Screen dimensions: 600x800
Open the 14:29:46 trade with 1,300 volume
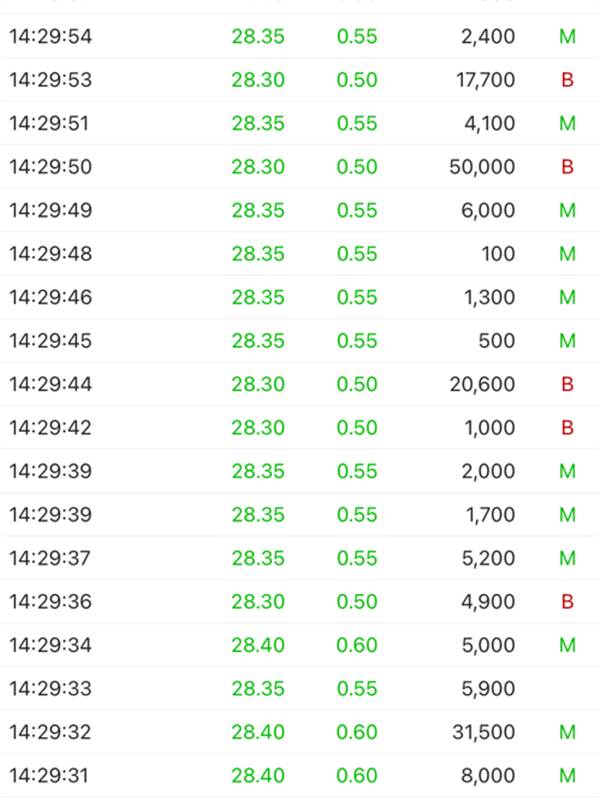[x=300, y=297]
